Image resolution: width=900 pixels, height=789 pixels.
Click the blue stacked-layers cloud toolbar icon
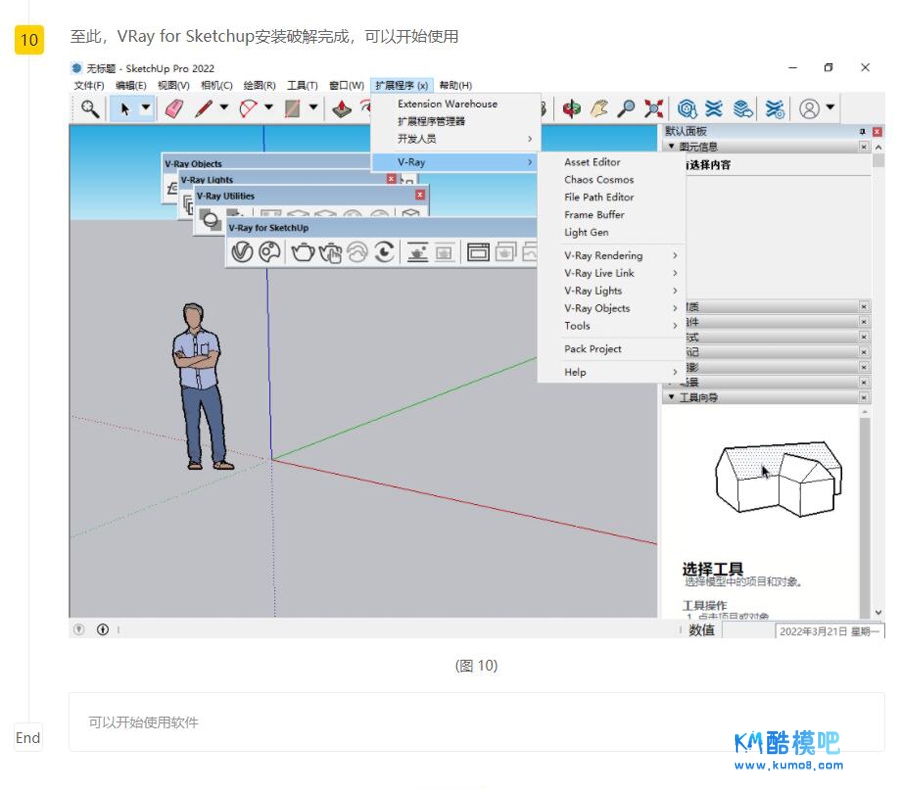point(743,108)
